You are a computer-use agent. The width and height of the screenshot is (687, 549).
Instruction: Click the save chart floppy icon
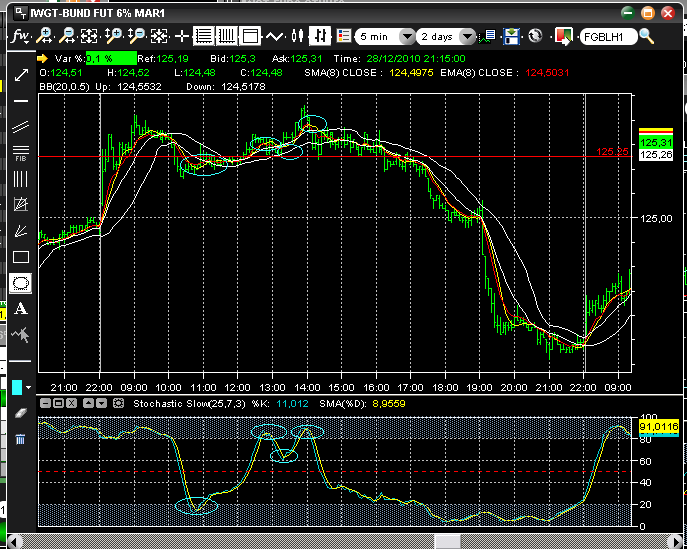tap(511, 36)
